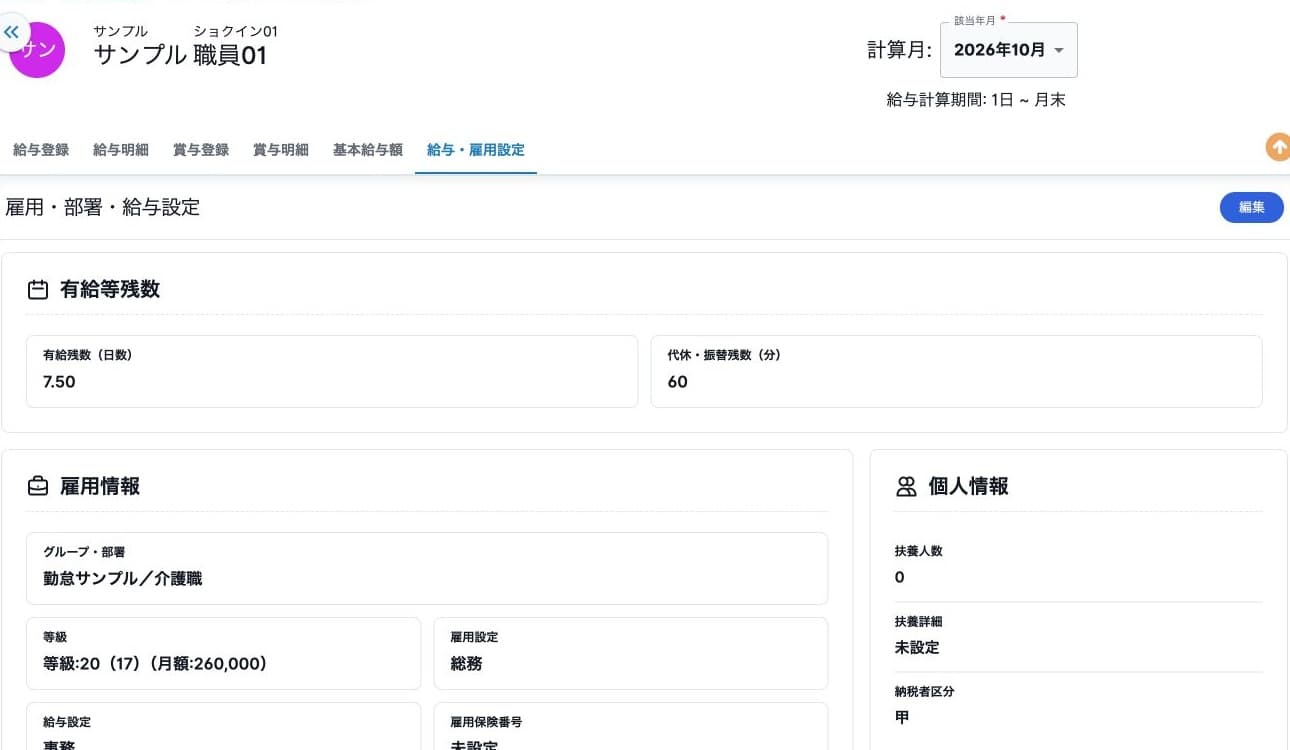The width and height of the screenshot is (1290, 750).
Task: Click the 雇用情報 section title
Action: 100,487
